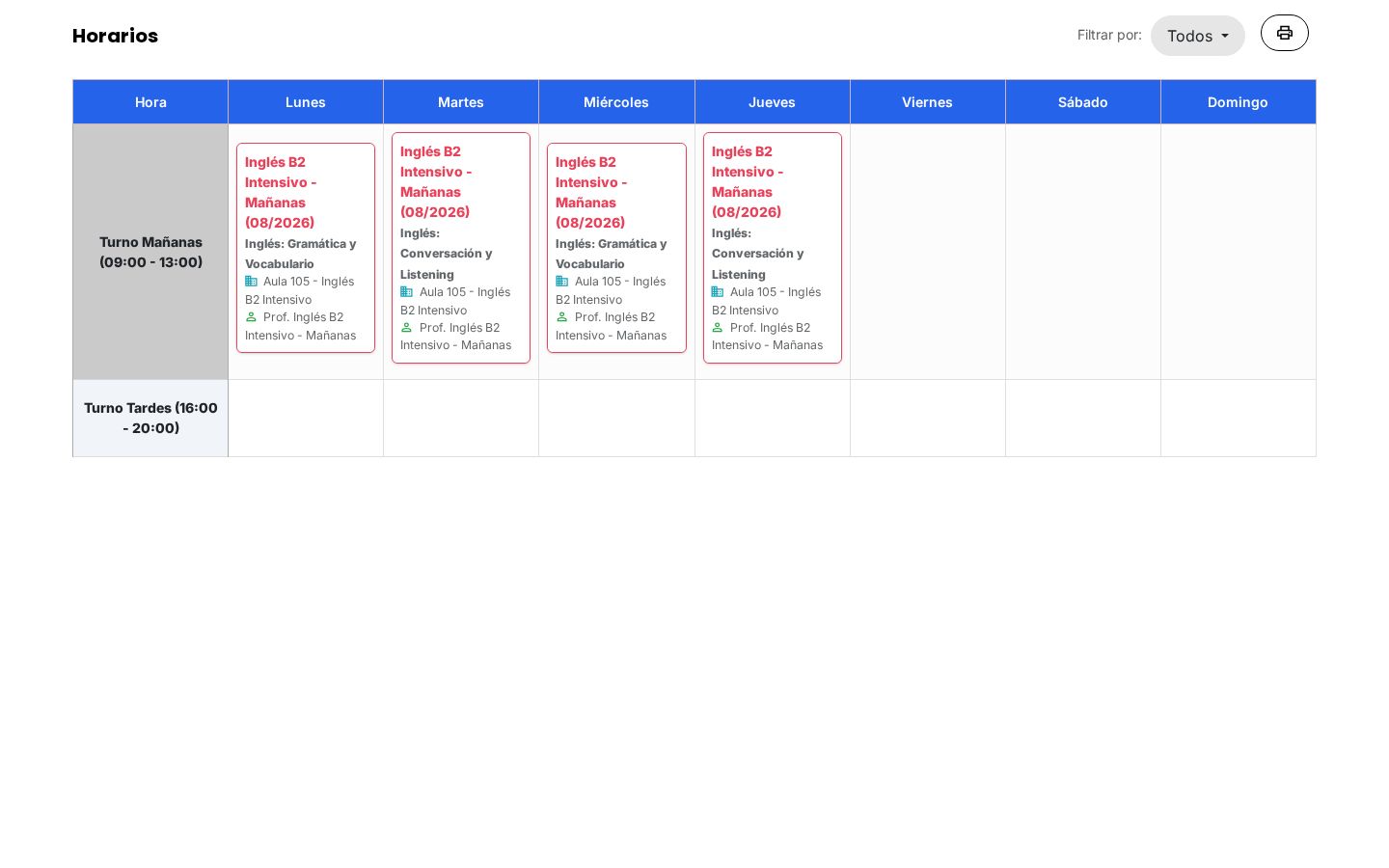Select the Viernes column header
Screen dimensions: 1389x868
coord(928,102)
